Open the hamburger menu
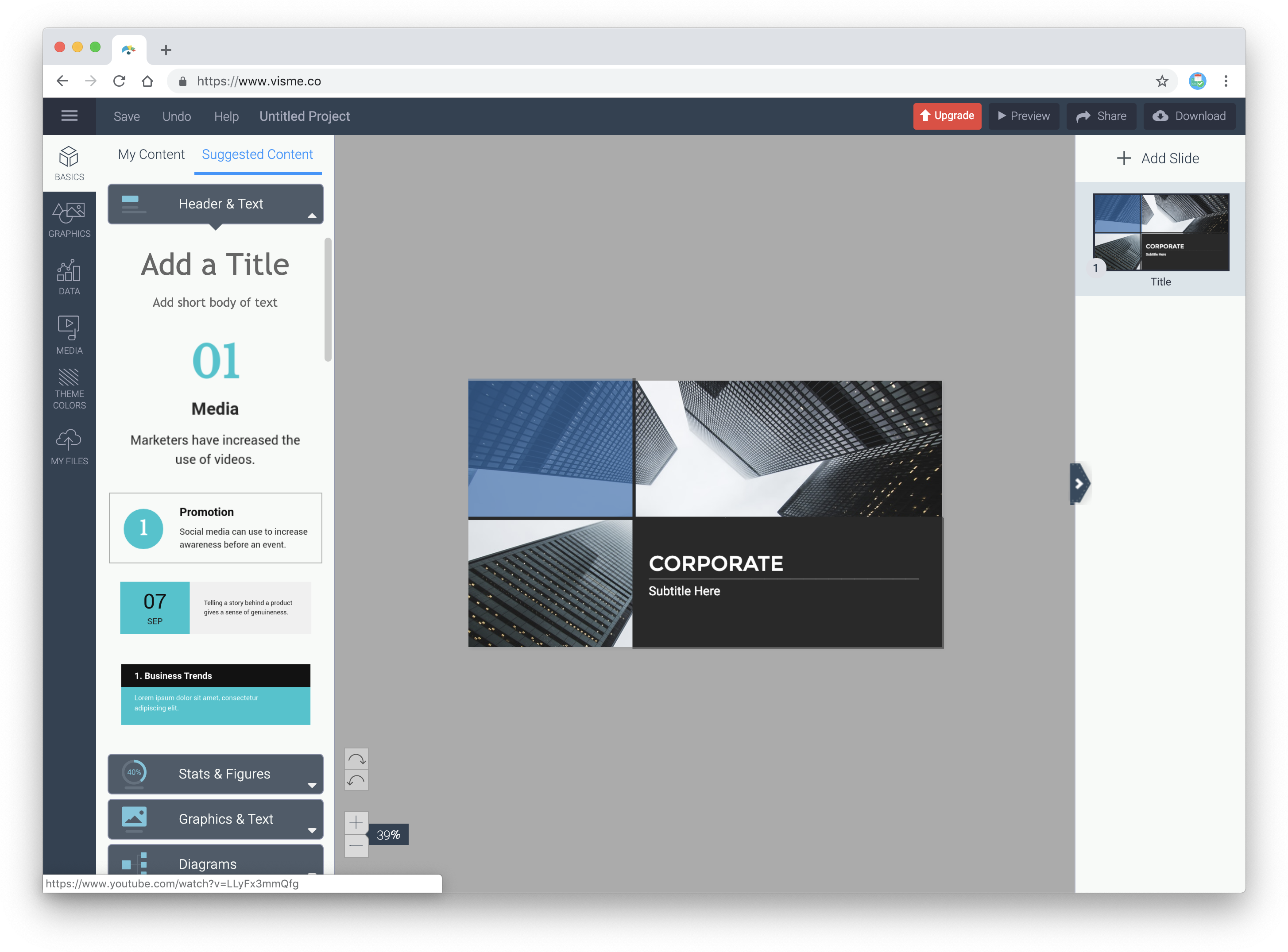This screenshot has height=952, width=1288. click(69, 116)
